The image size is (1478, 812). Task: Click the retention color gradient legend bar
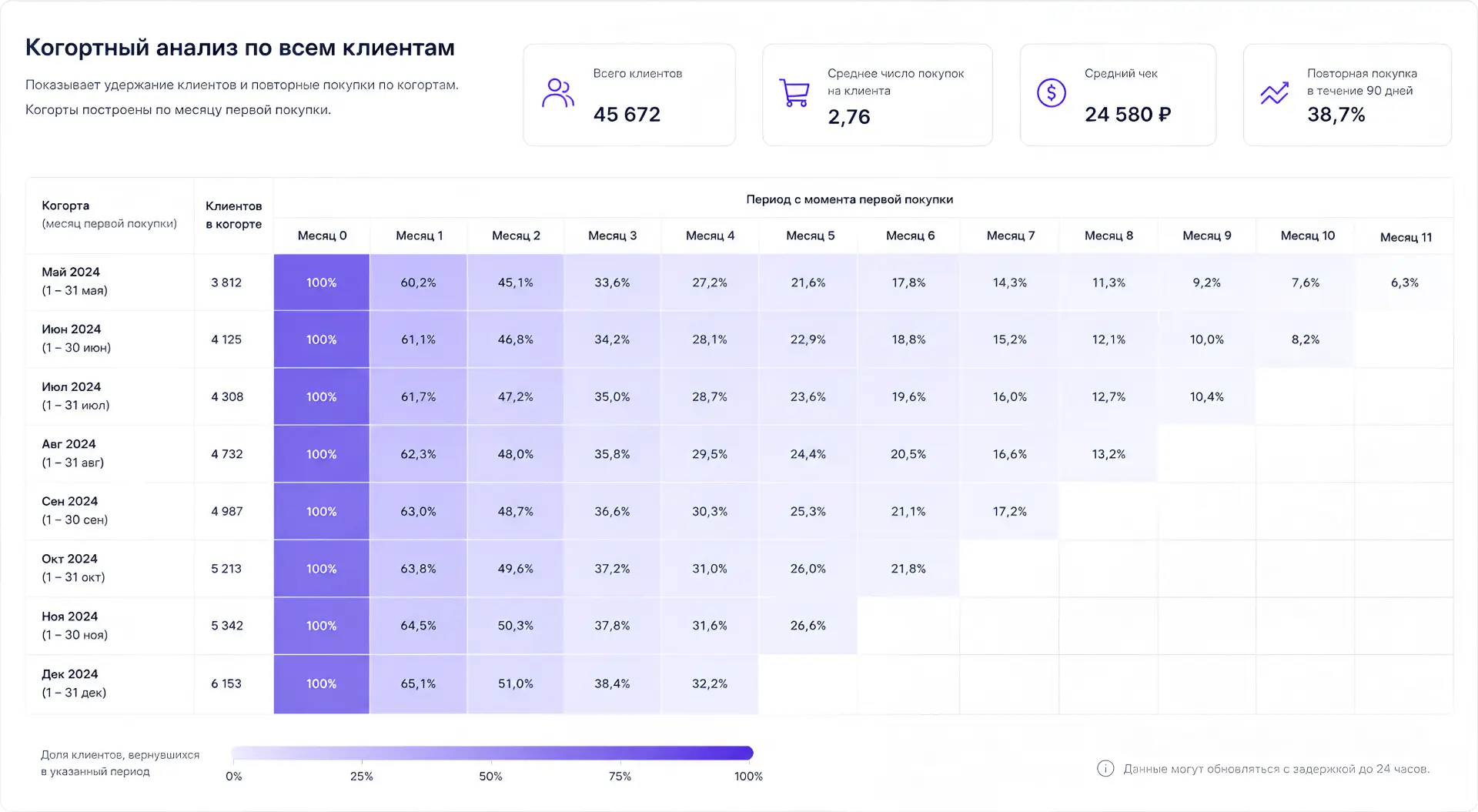492,753
